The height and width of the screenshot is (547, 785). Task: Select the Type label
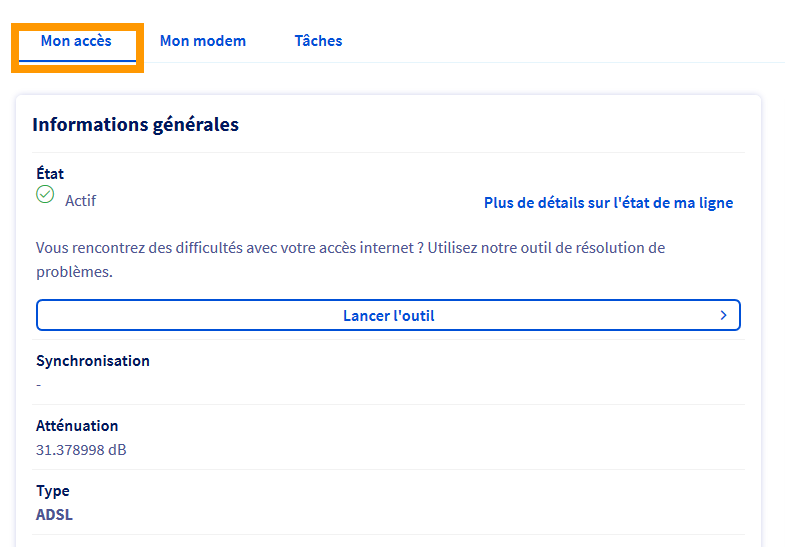(x=53, y=491)
